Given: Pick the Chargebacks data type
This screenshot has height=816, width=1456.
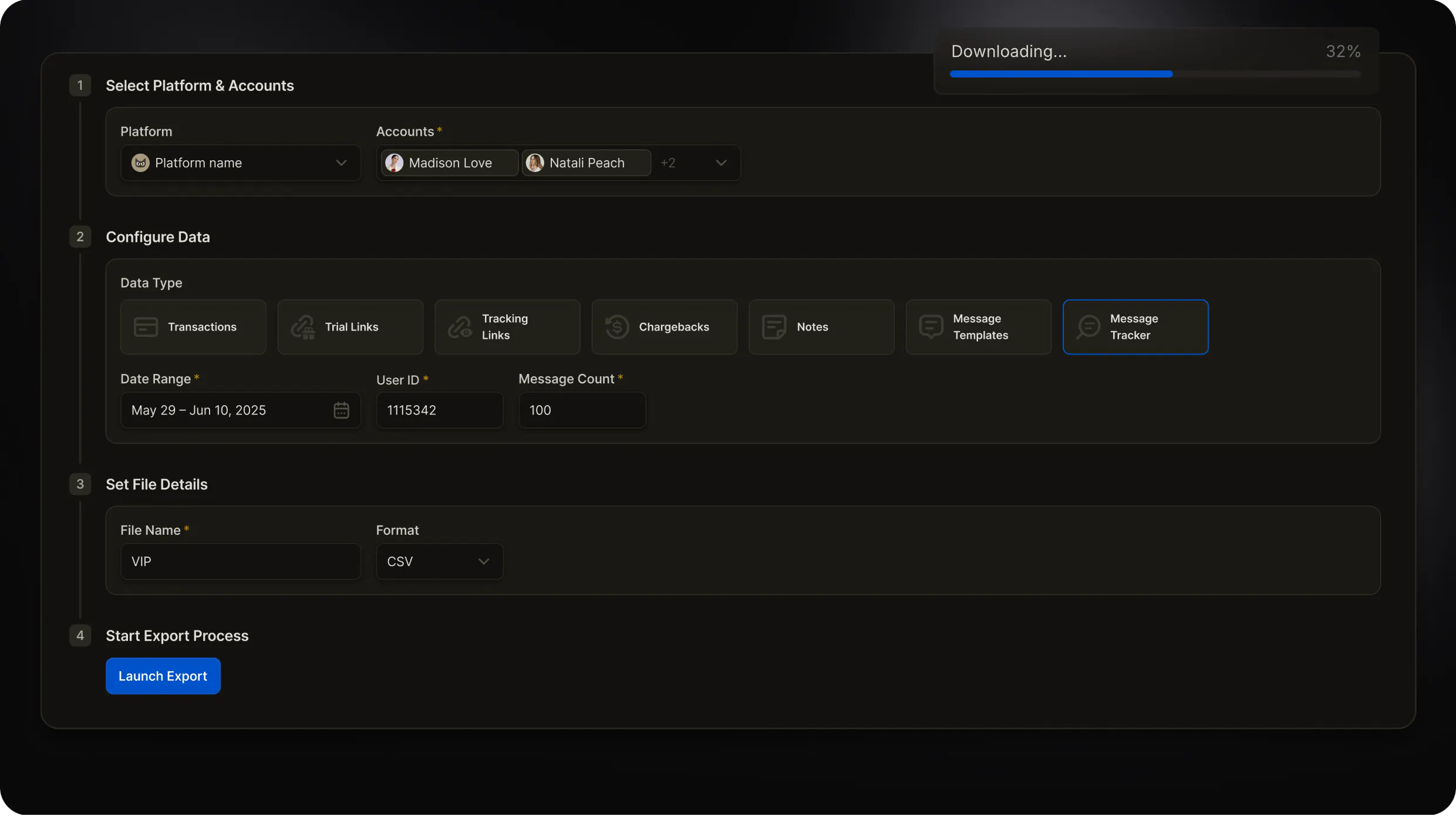Looking at the screenshot, I should click(x=665, y=327).
